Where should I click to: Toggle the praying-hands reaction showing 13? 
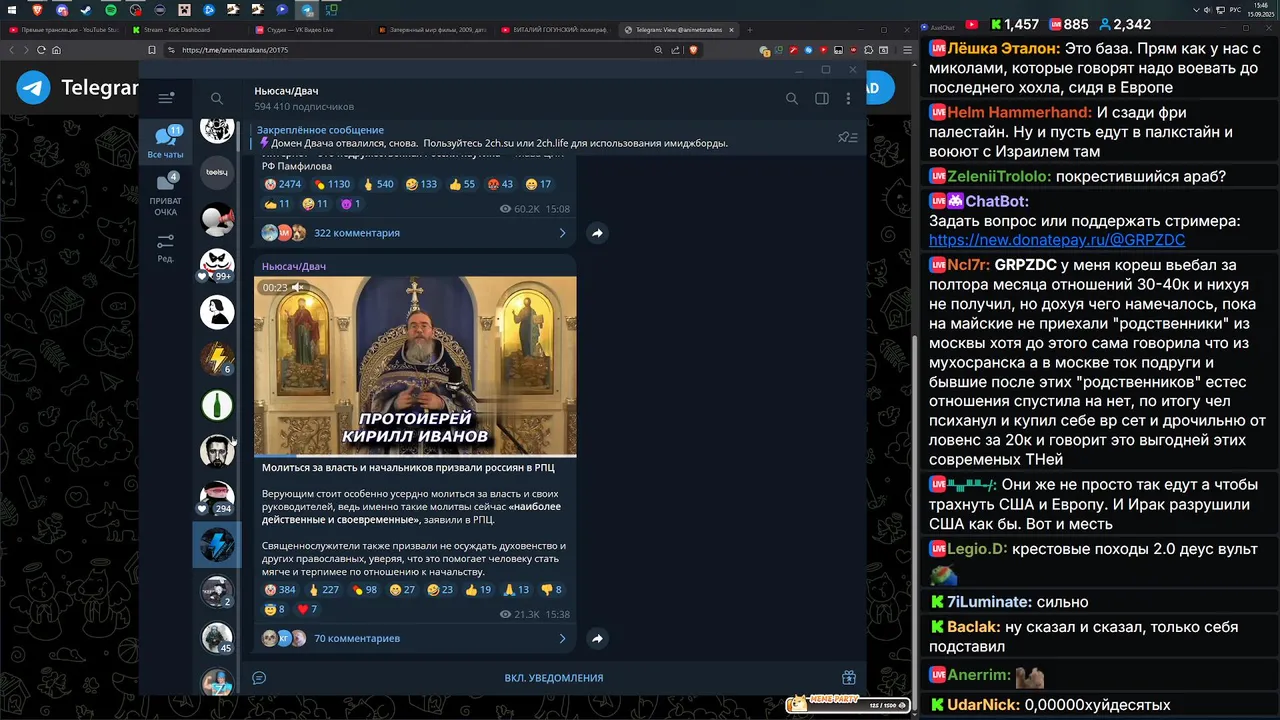[x=517, y=590]
